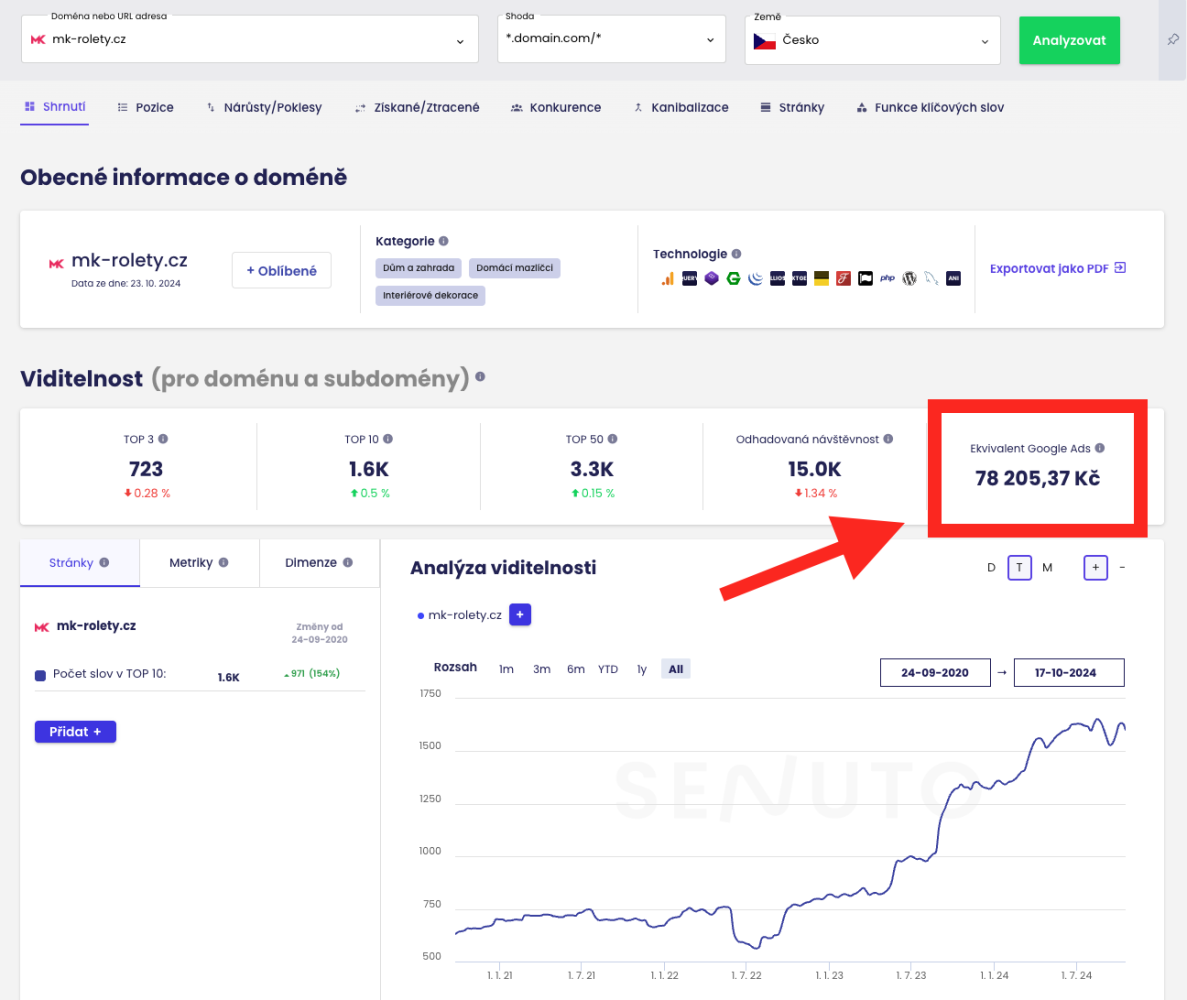Click the Stránky panel tab info icon
1187x1000 pixels.
[104, 562]
